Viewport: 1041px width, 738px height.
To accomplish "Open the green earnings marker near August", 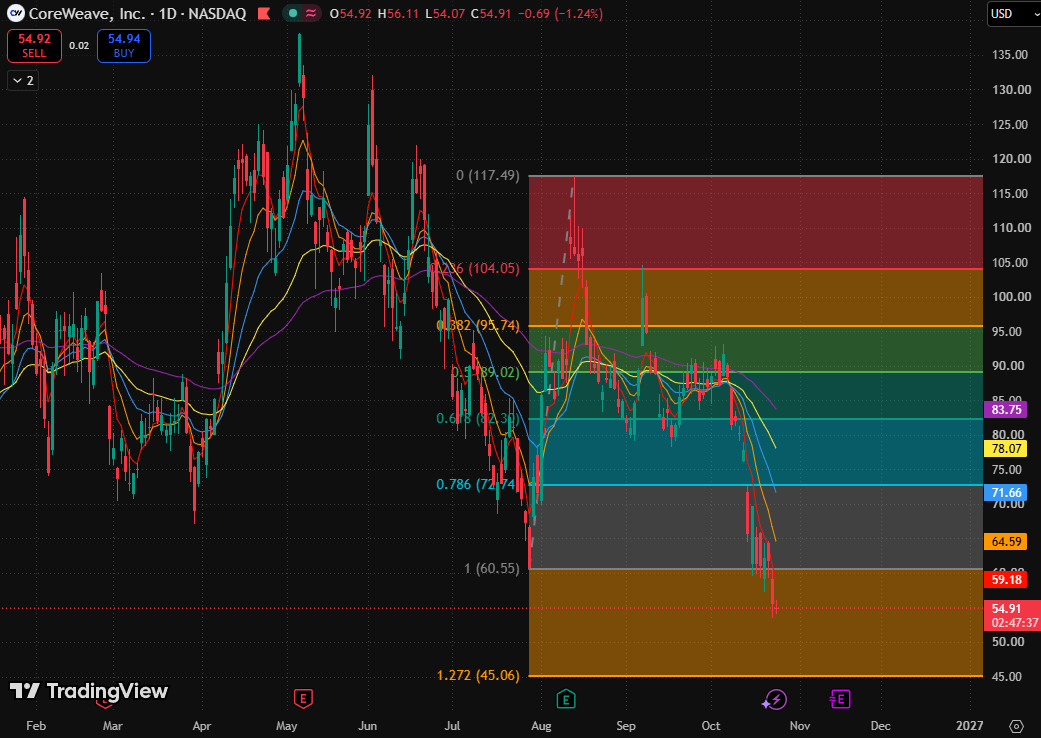I will tap(566, 698).
